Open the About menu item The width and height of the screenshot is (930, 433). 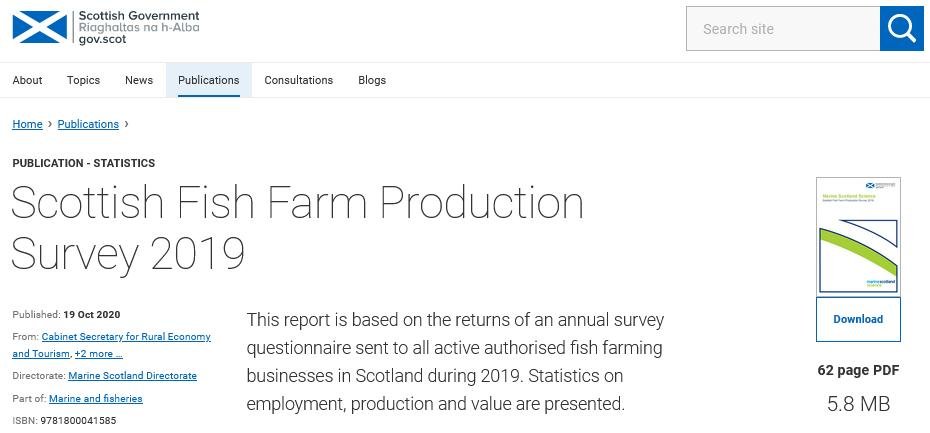click(x=27, y=80)
